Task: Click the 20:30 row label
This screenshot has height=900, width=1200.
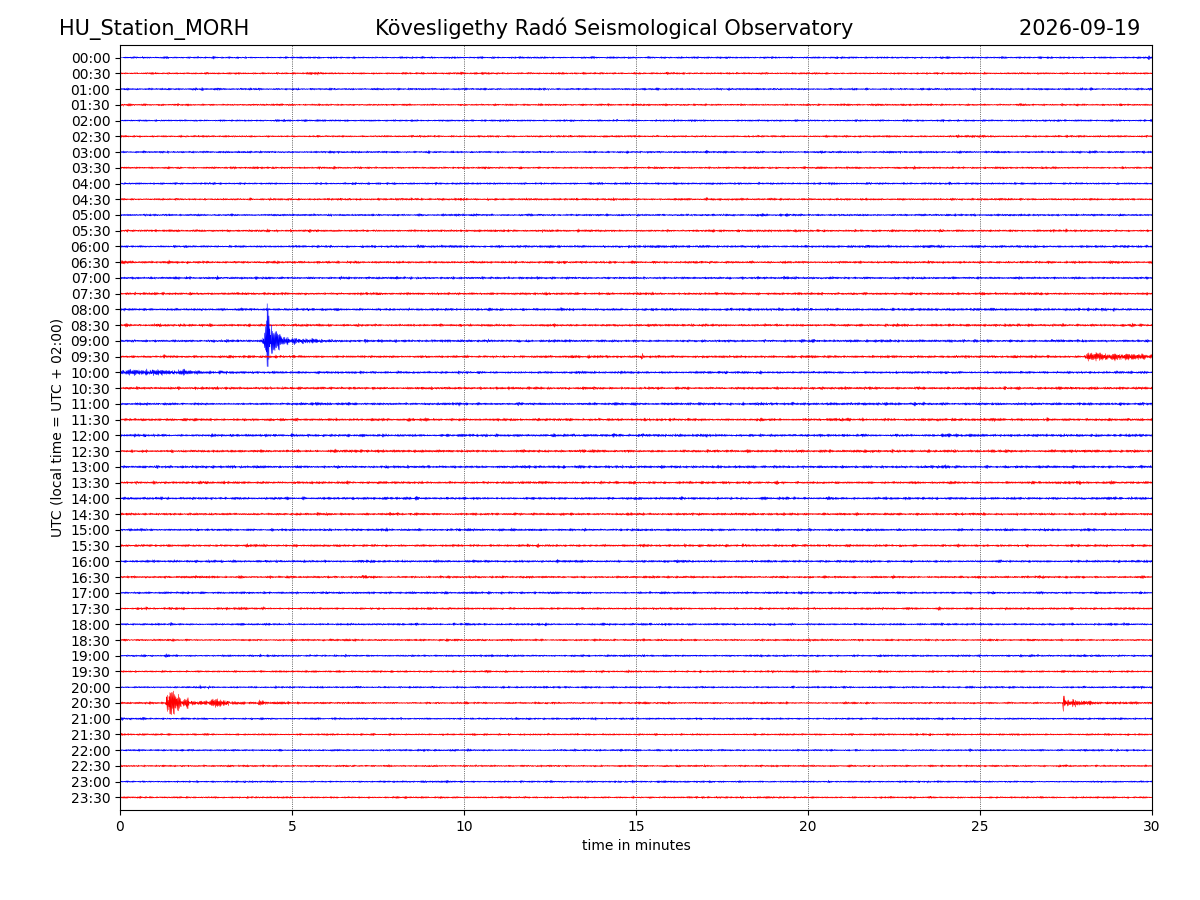Action: (x=91, y=704)
